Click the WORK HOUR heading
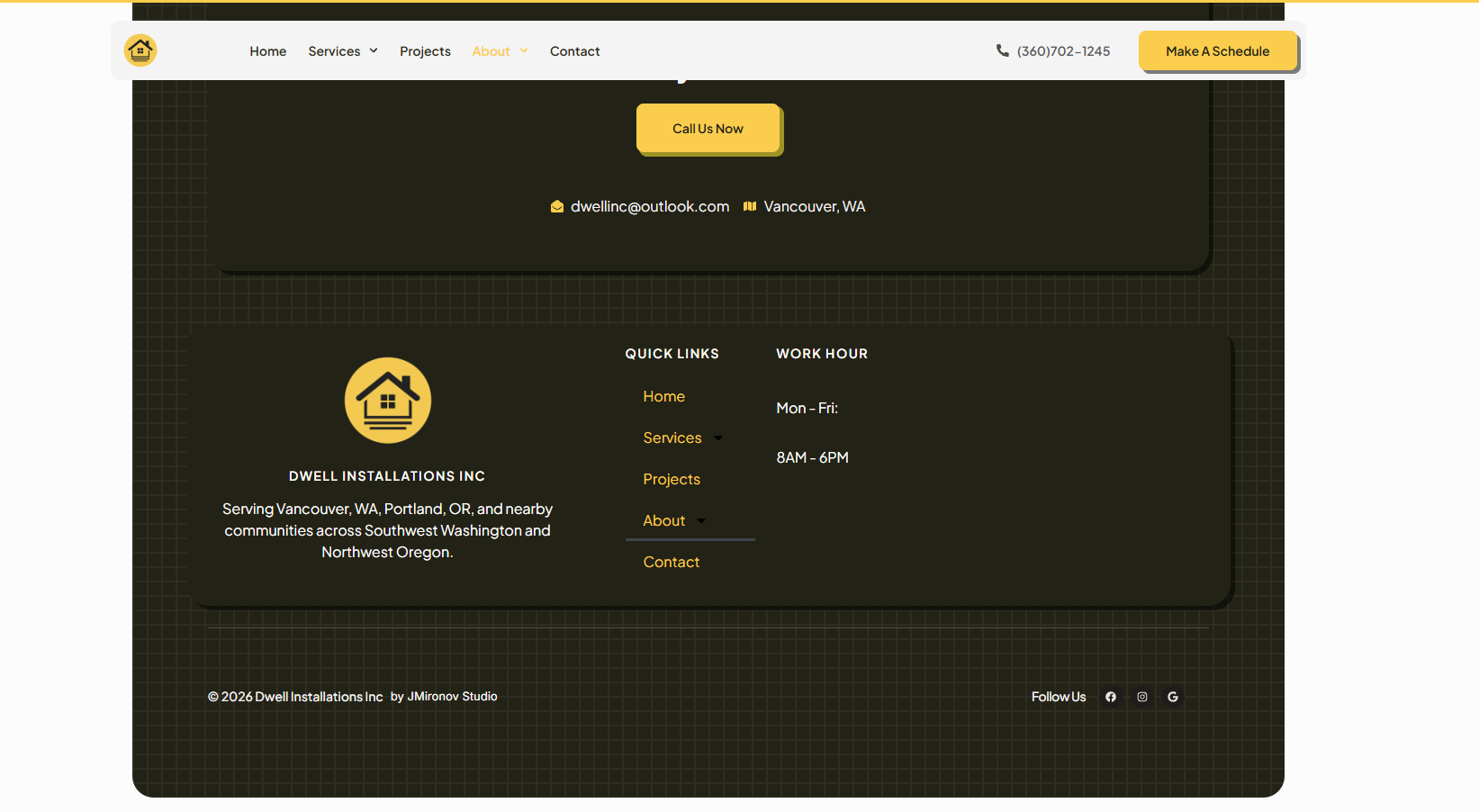The width and height of the screenshot is (1479, 812). pyautogui.click(x=822, y=354)
